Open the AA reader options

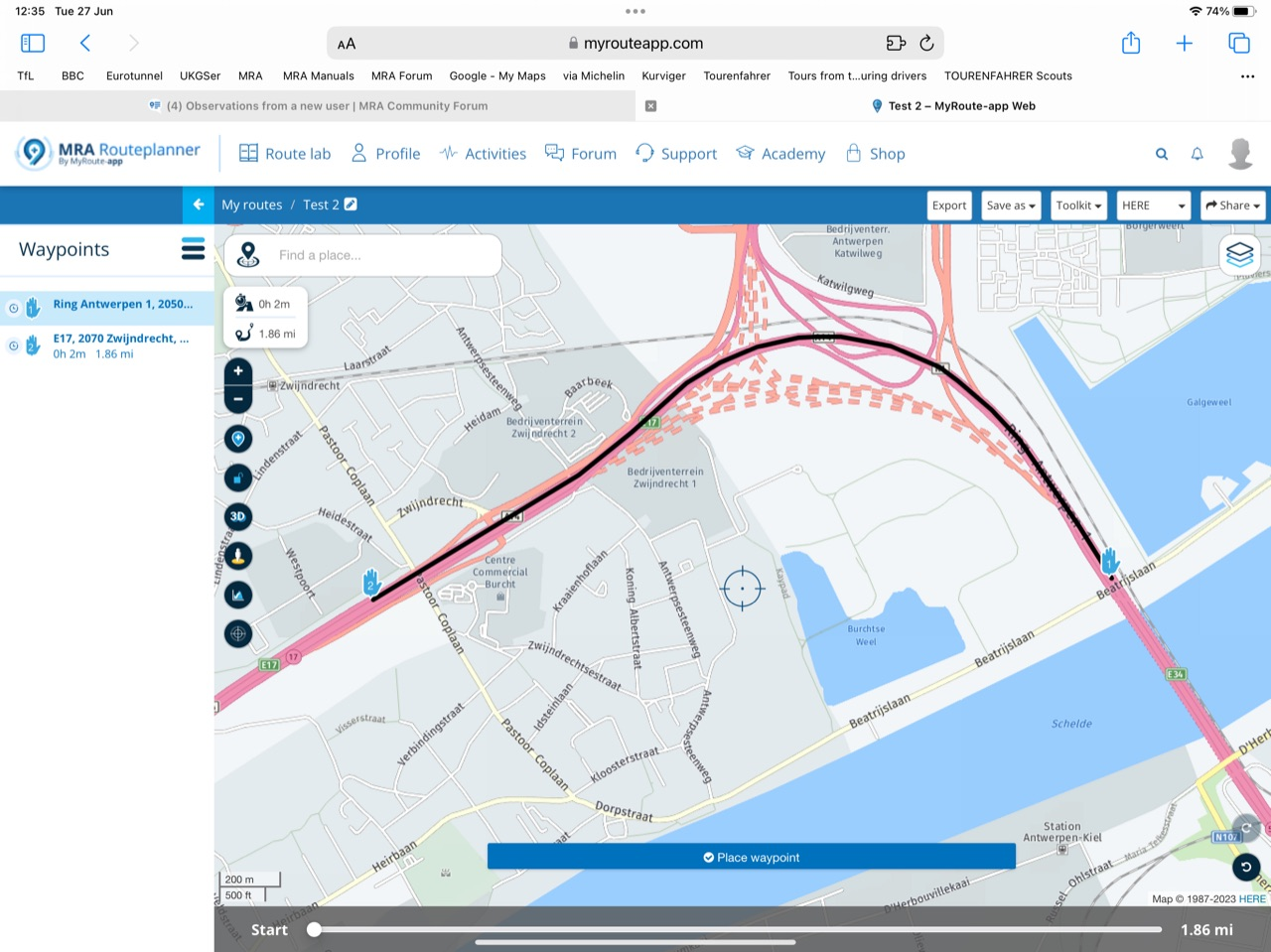pos(347,44)
